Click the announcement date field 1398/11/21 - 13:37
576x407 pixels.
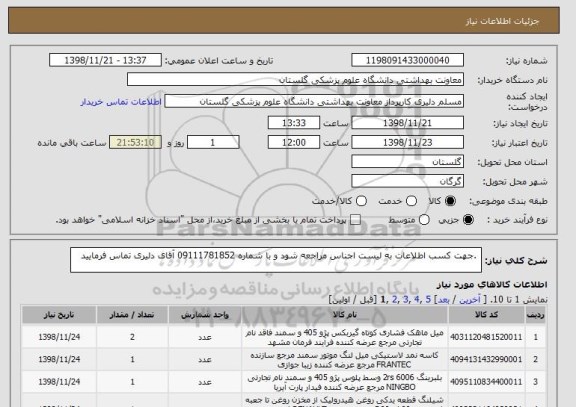105,60
